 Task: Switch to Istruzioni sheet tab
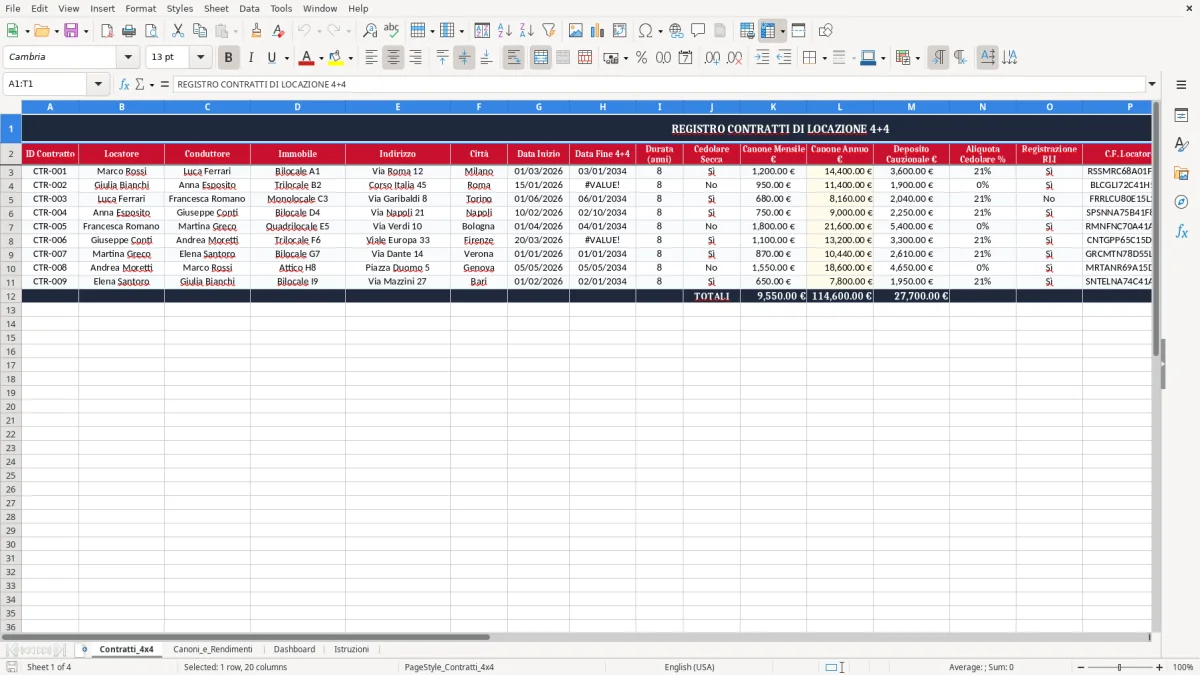(351, 650)
